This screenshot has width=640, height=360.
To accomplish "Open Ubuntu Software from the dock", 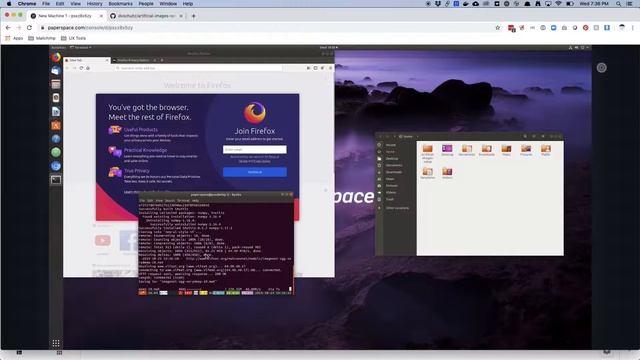I will (x=56, y=125).
